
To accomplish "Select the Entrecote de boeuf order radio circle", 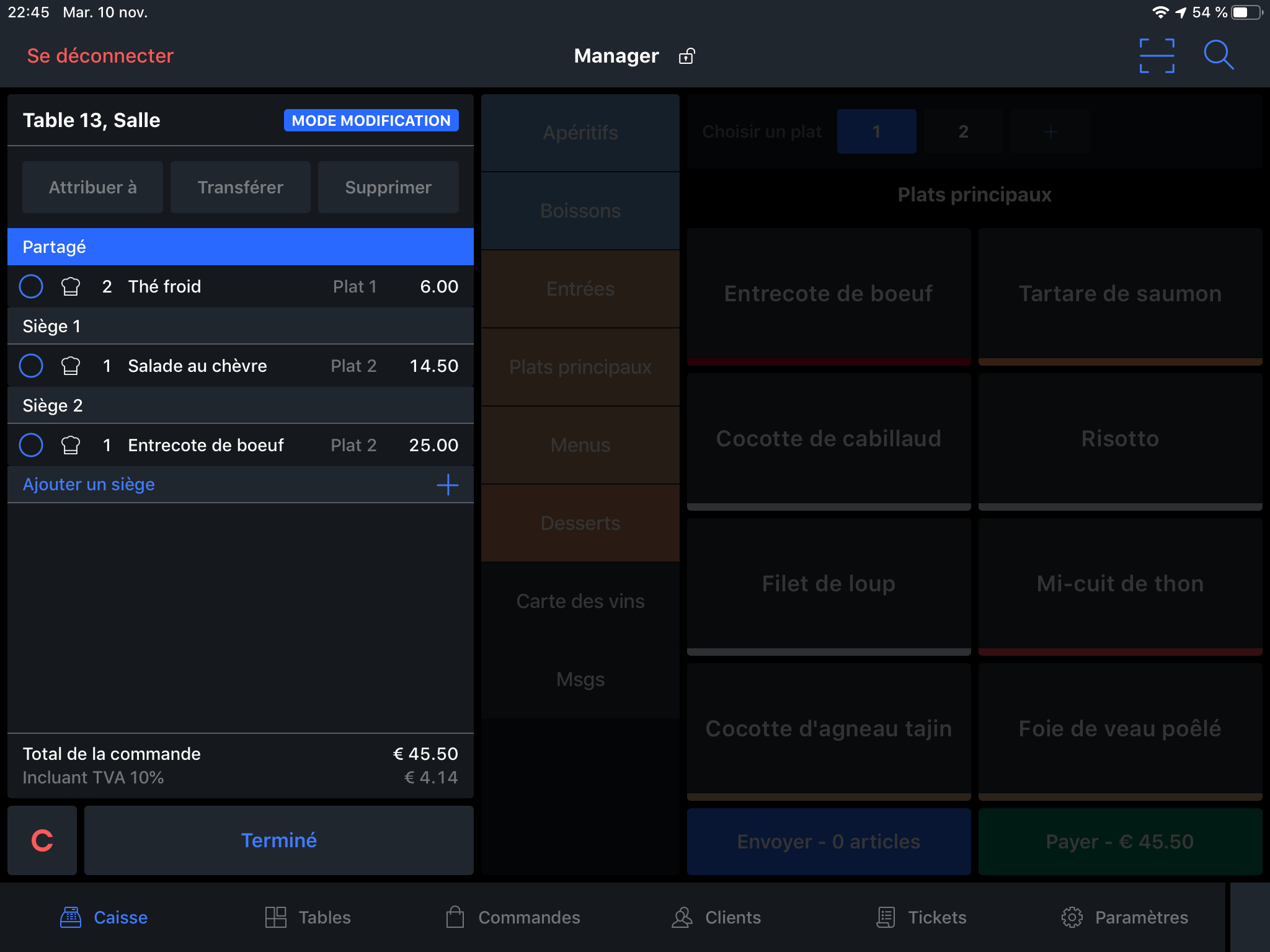I will click(x=31, y=445).
